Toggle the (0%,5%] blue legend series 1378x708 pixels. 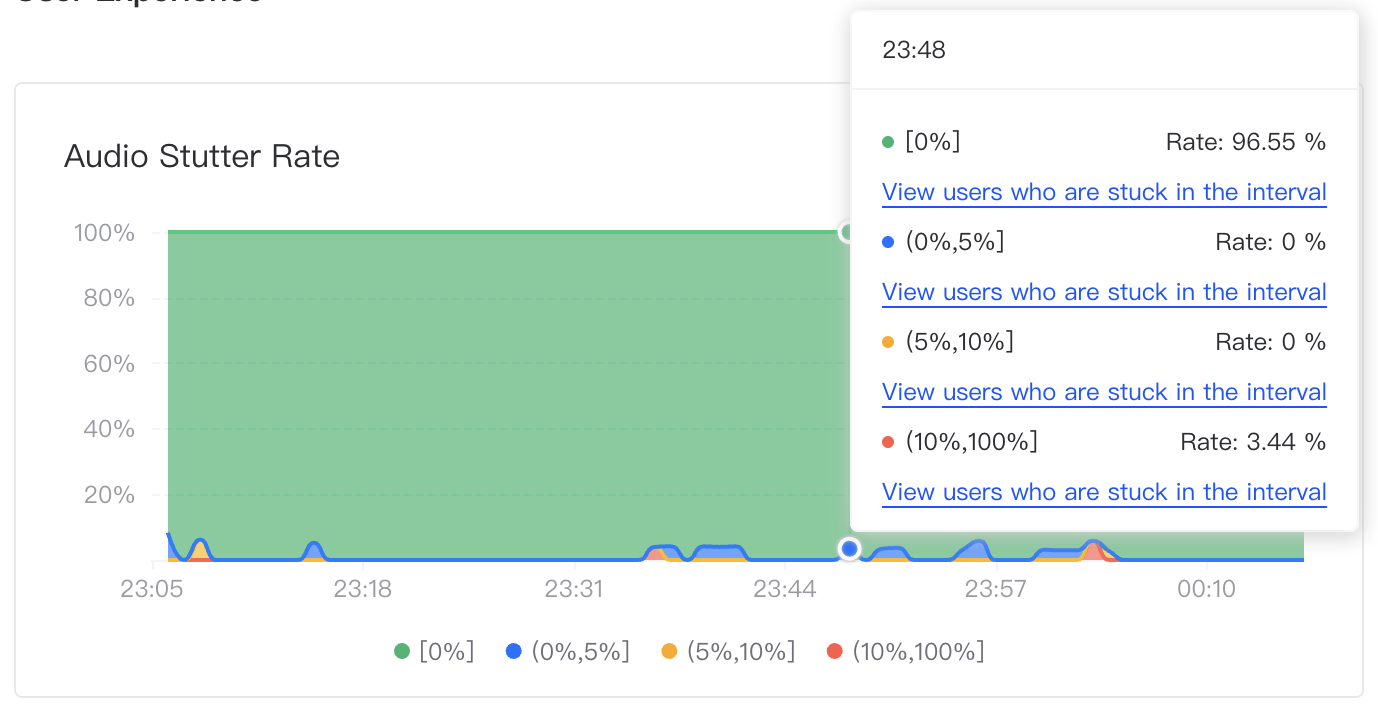568,652
